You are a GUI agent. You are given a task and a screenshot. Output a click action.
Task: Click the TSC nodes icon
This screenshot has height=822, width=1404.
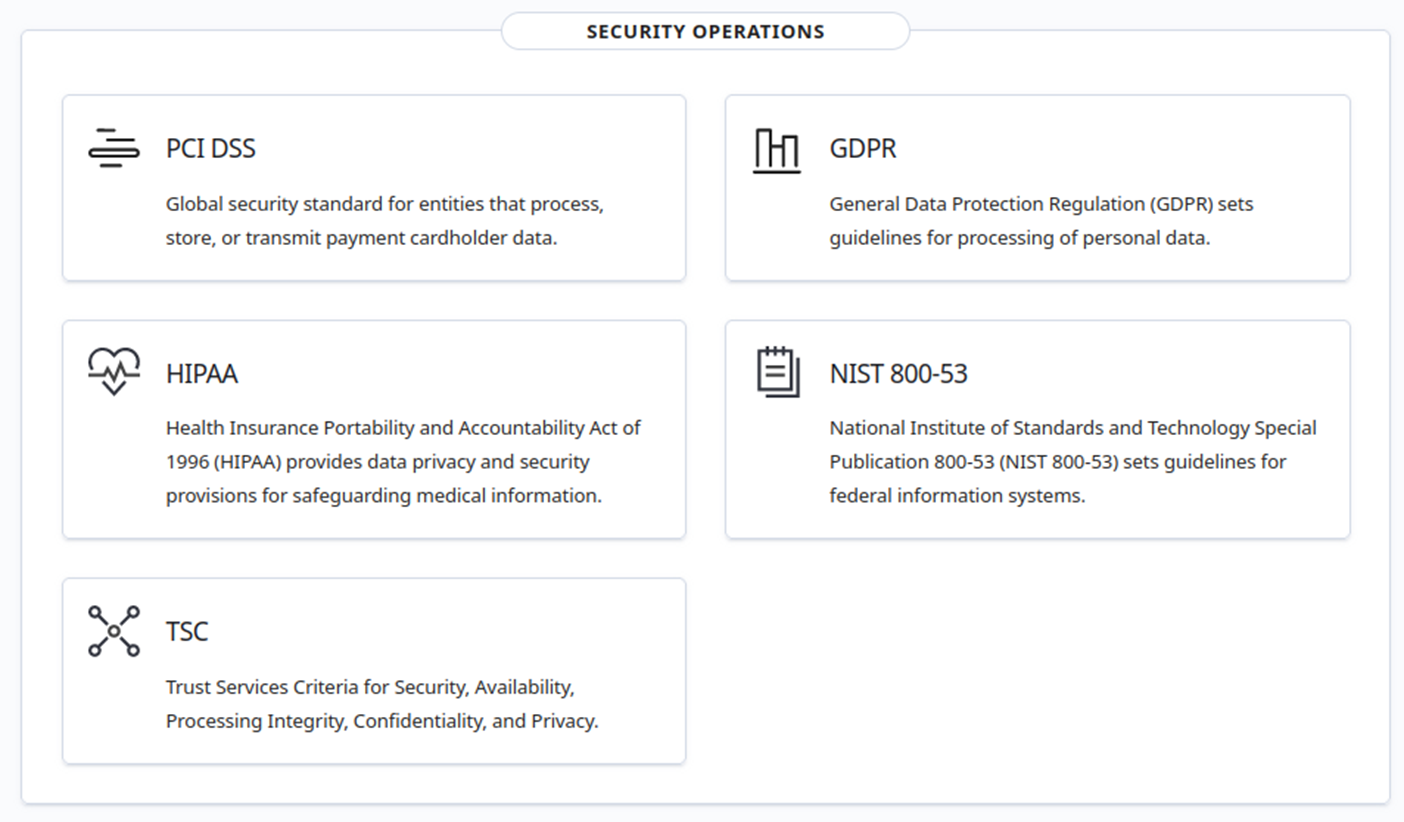pos(114,631)
